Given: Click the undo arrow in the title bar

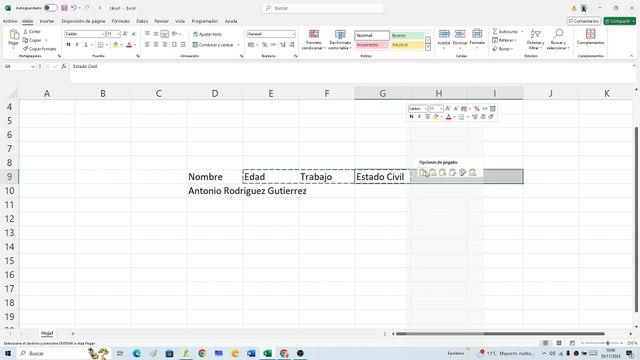Looking at the screenshot, I should tap(74, 8).
